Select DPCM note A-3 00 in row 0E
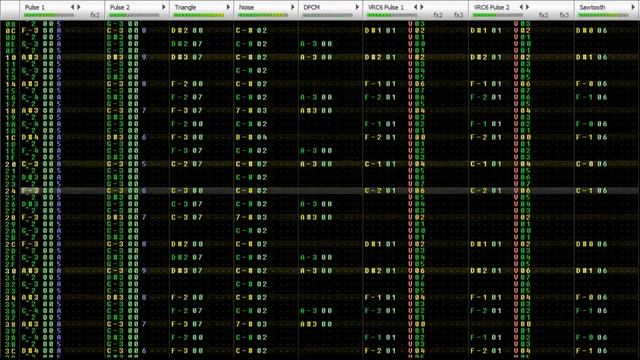Image resolution: width=640 pixels, height=360 pixels. tap(316, 44)
